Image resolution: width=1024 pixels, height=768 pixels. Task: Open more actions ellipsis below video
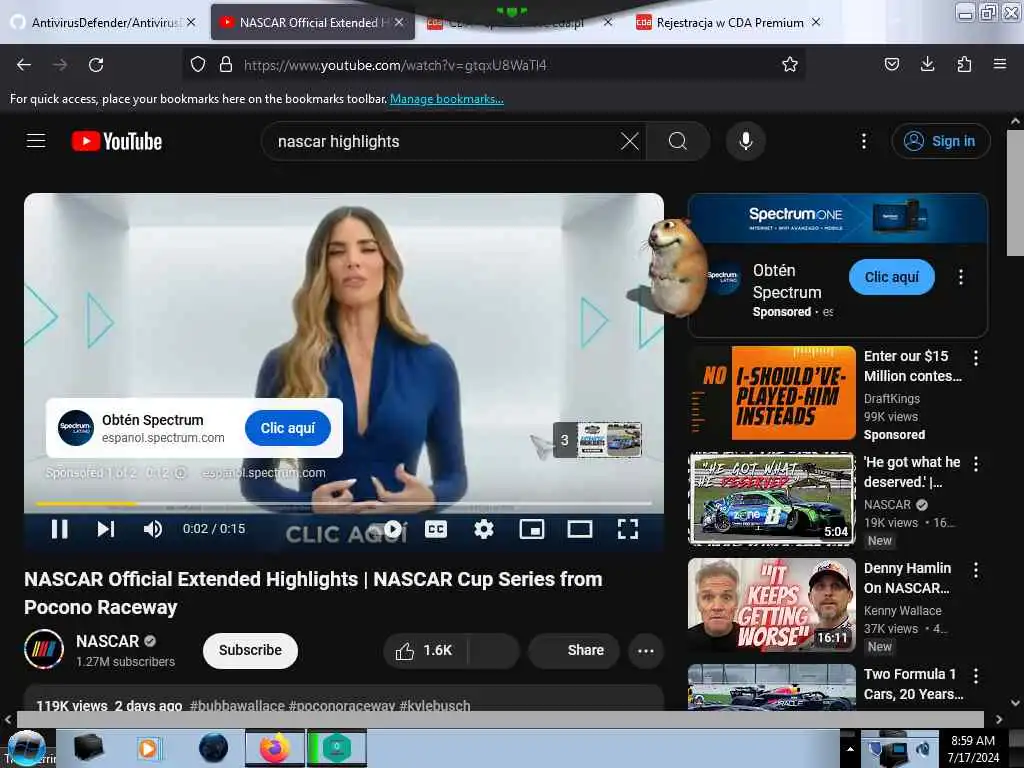(646, 650)
